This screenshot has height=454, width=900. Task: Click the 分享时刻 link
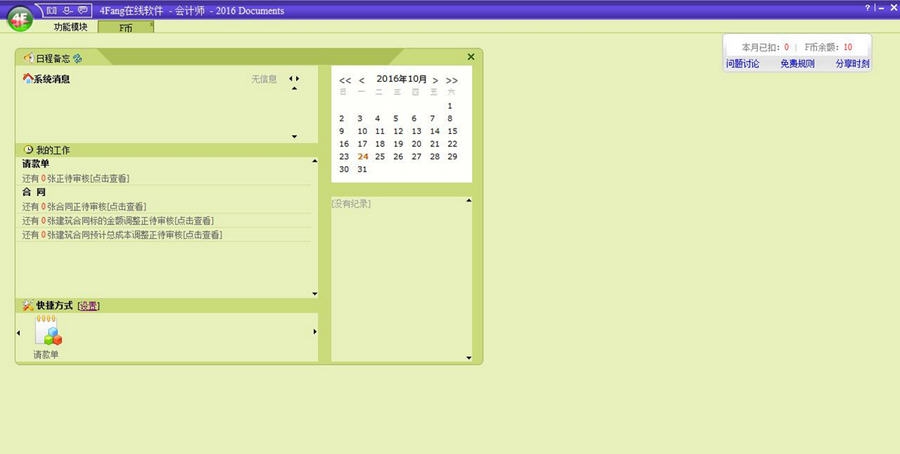(852, 63)
